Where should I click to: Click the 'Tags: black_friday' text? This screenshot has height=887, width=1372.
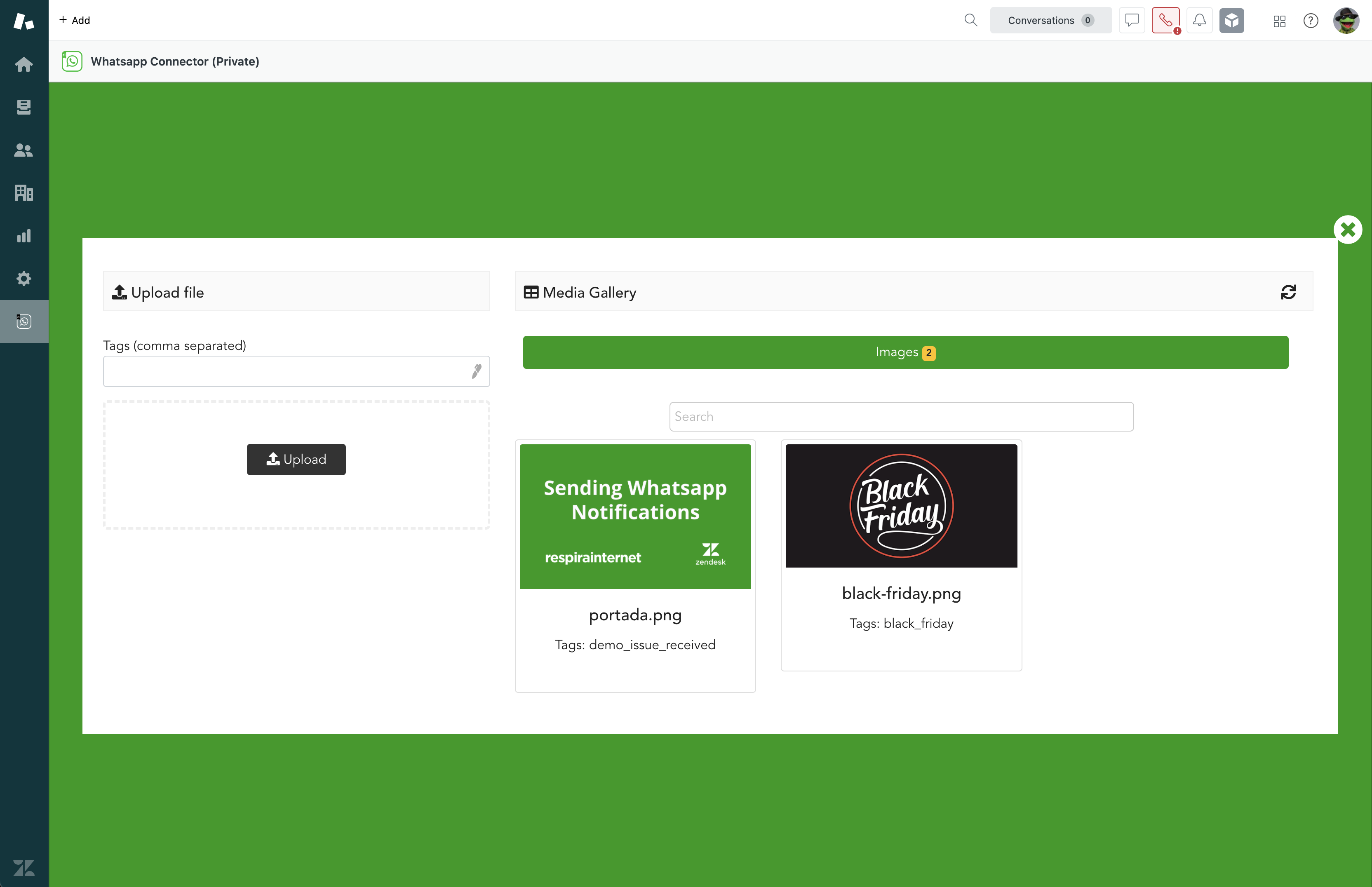902,623
